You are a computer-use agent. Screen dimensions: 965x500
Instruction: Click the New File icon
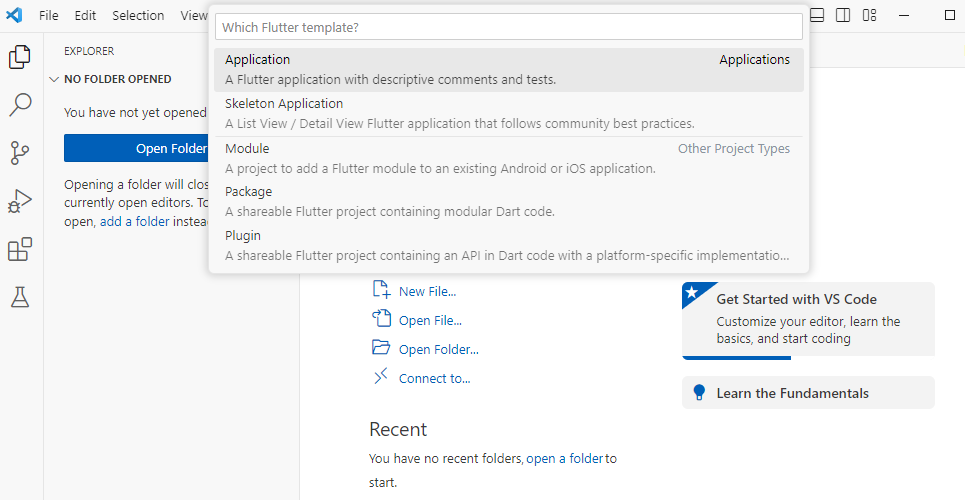(x=381, y=289)
